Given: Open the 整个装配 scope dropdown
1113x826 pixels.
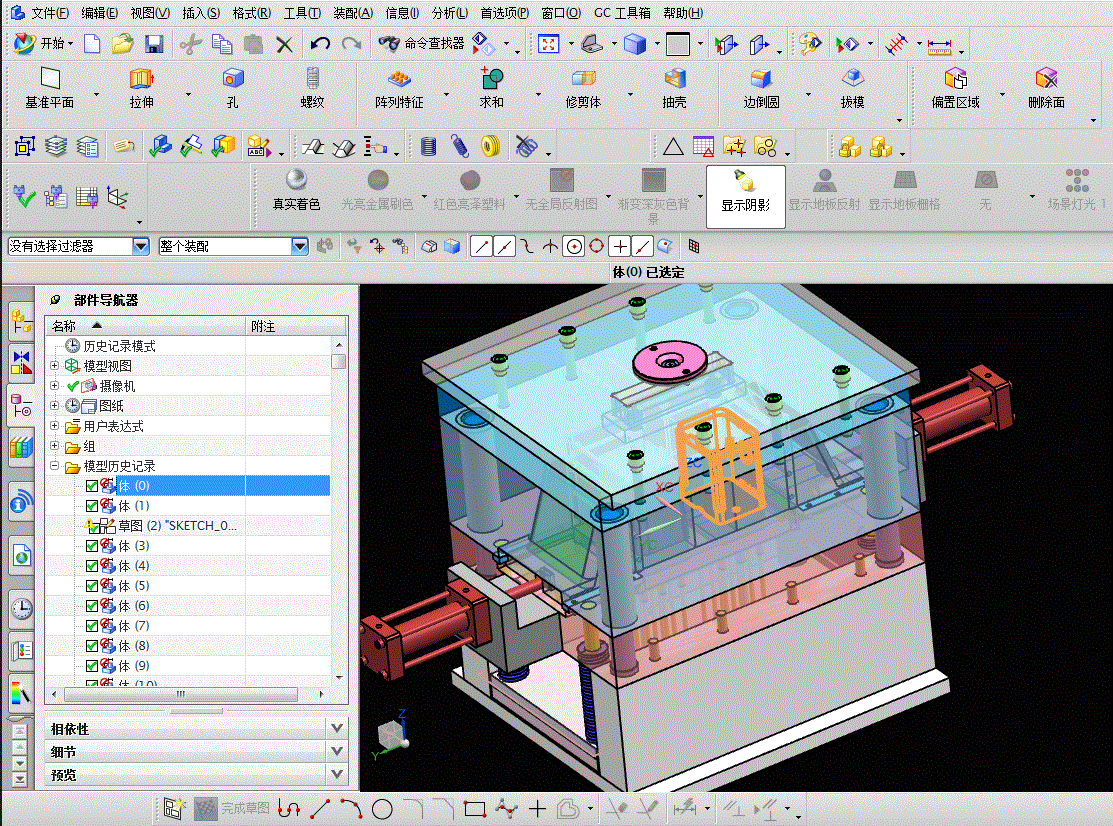Looking at the screenshot, I should point(300,246).
